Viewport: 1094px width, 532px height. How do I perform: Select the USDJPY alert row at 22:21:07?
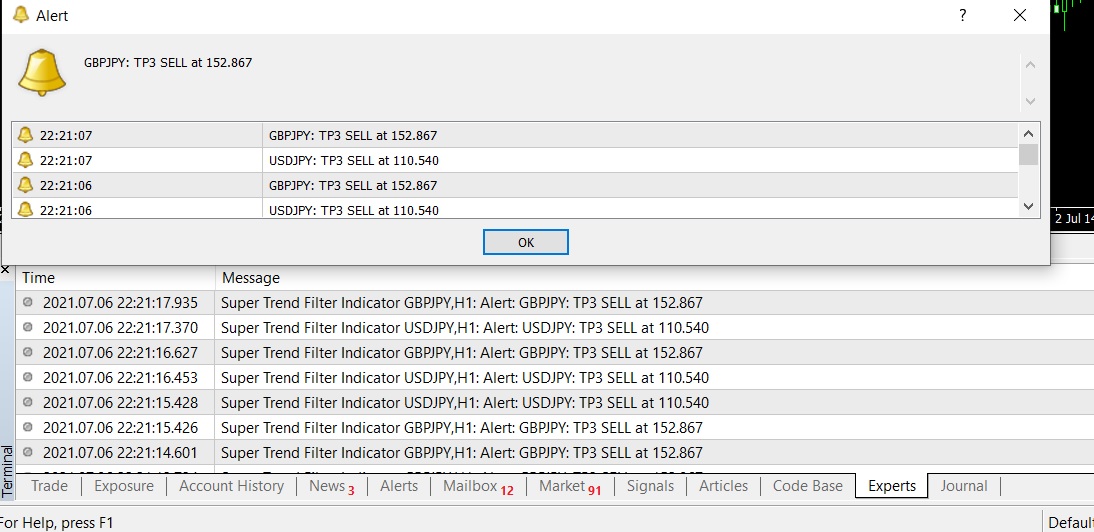[353, 160]
